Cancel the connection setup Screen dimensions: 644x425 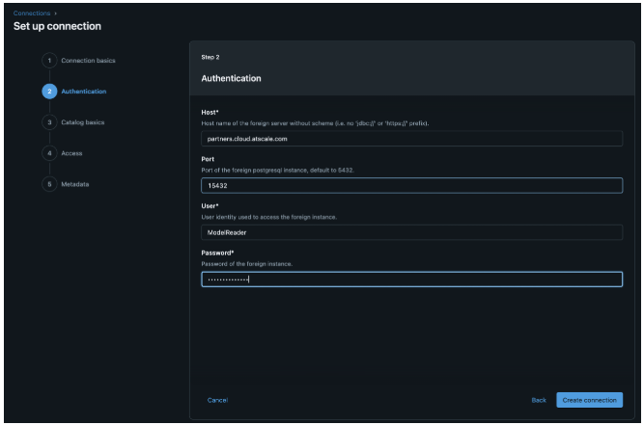pyautogui.click(x=218, y=400)
